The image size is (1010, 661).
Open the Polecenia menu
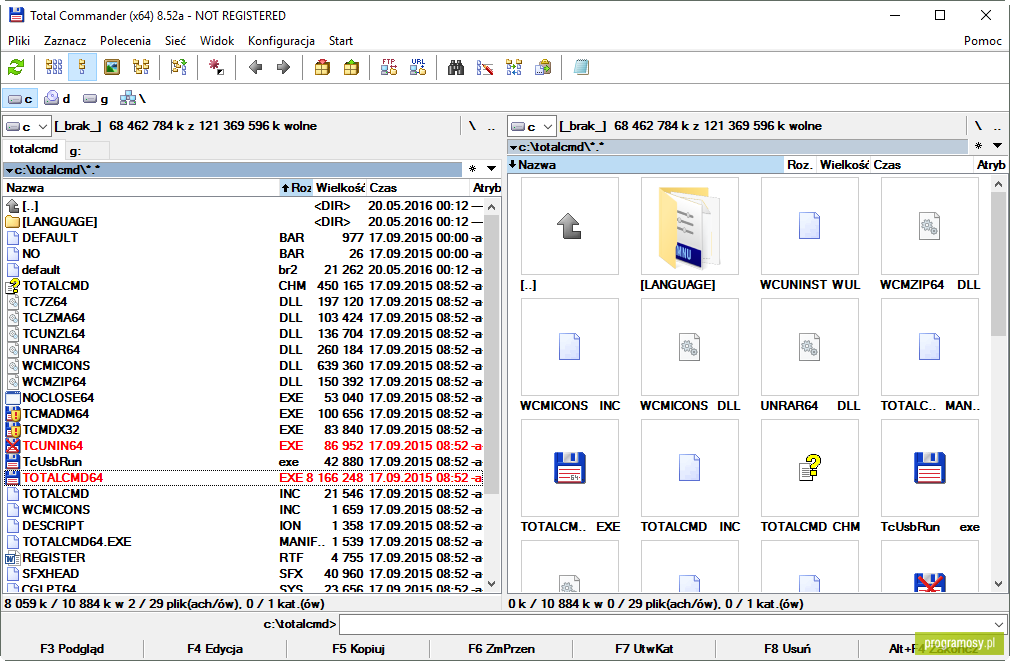tap(125, 41)
